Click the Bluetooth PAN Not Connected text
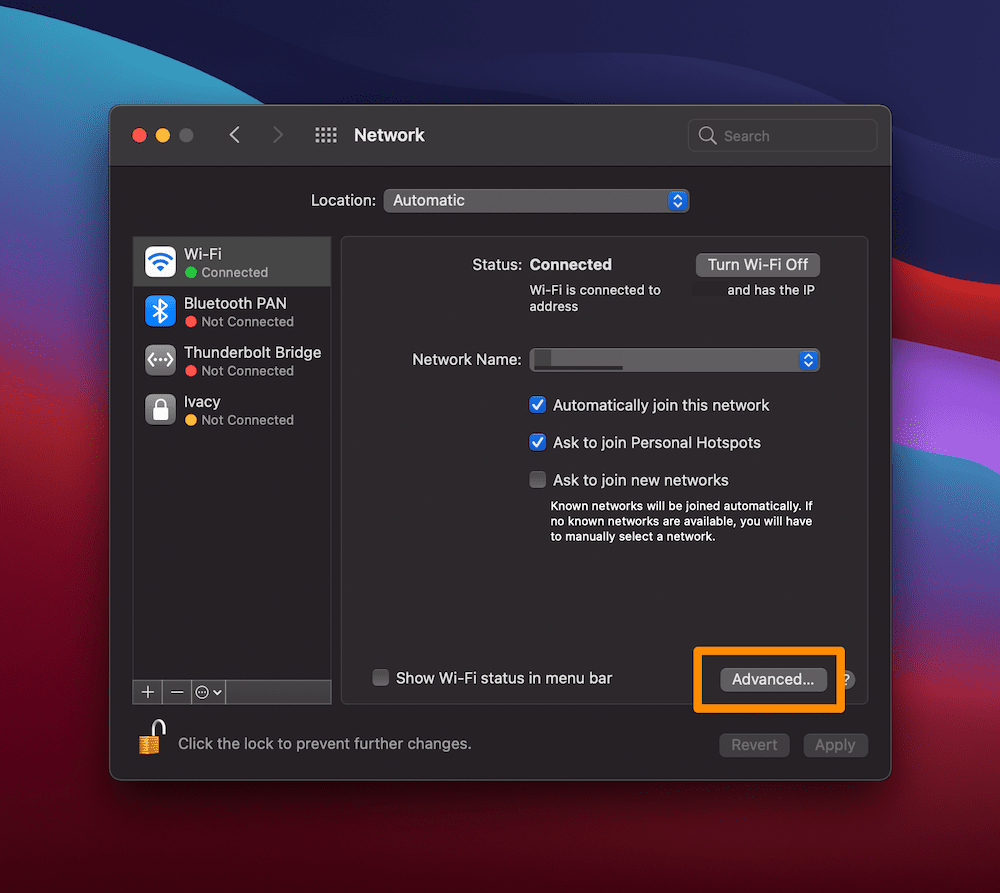The image size is (1000, 893). click(x=247, y=321)
